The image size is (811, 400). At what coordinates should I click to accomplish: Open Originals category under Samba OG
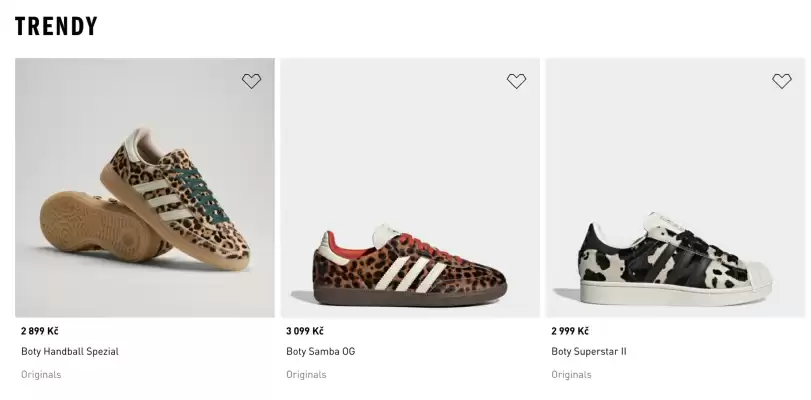(x=306, y=375)
